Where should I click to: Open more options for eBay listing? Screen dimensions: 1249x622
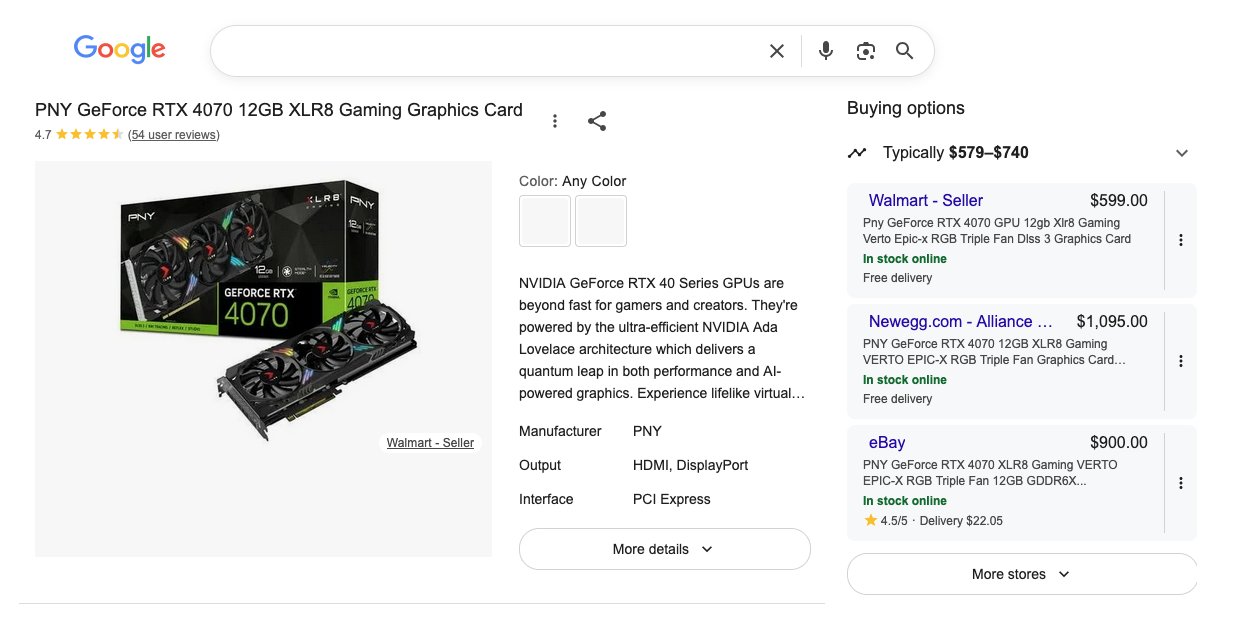[1180, 483]
